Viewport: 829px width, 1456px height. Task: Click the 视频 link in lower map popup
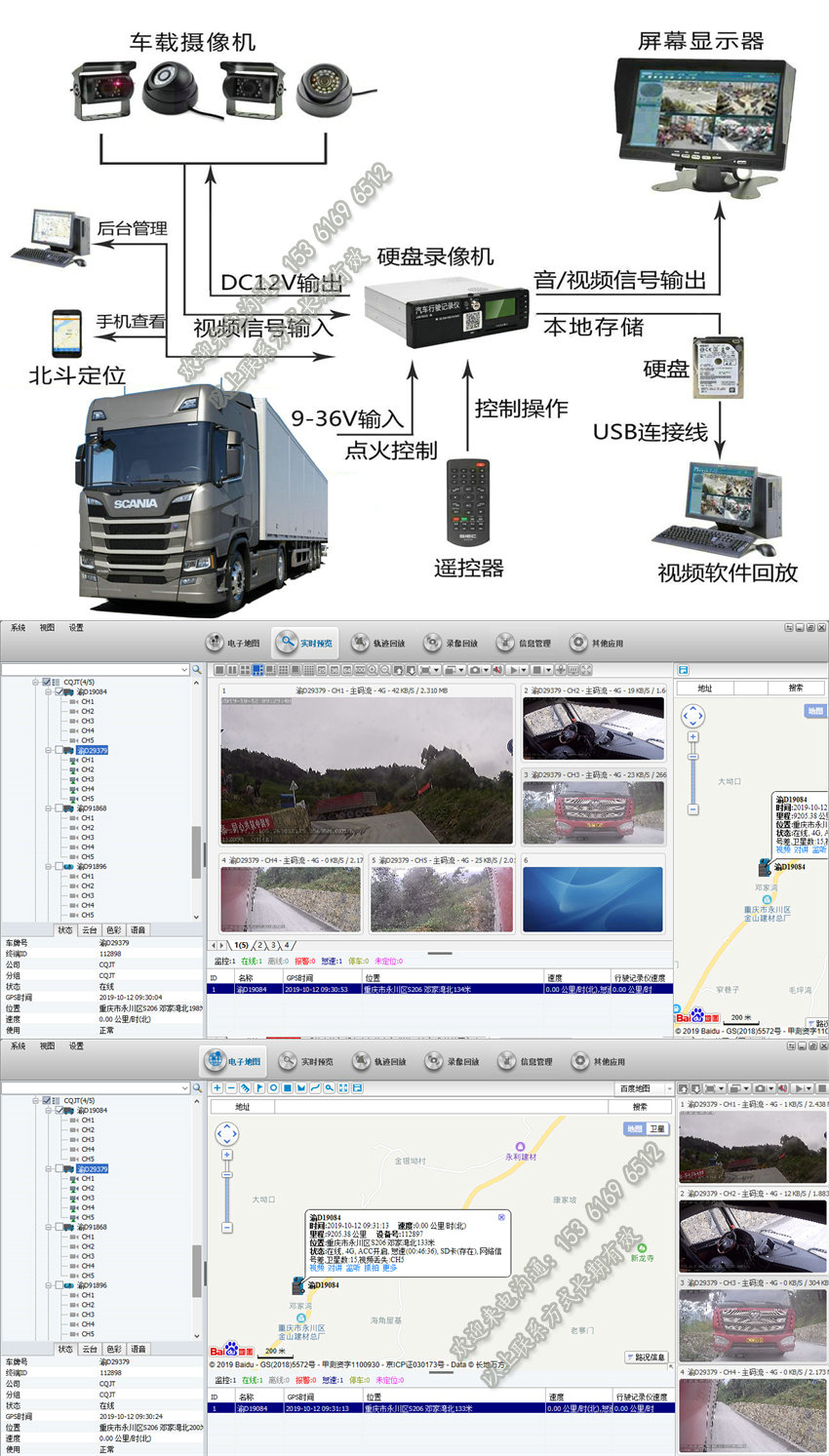tap(316, 1268)
